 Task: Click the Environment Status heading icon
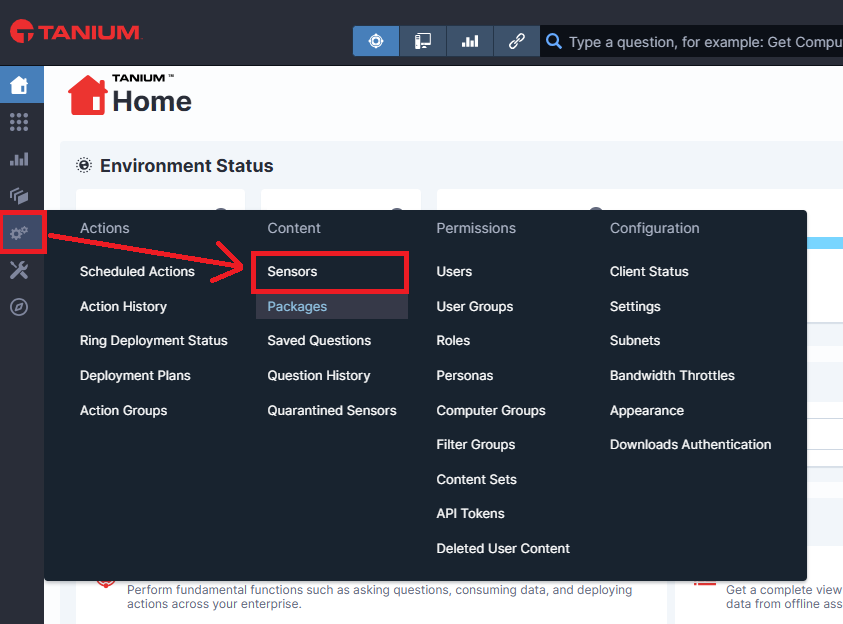coord(84,165)
